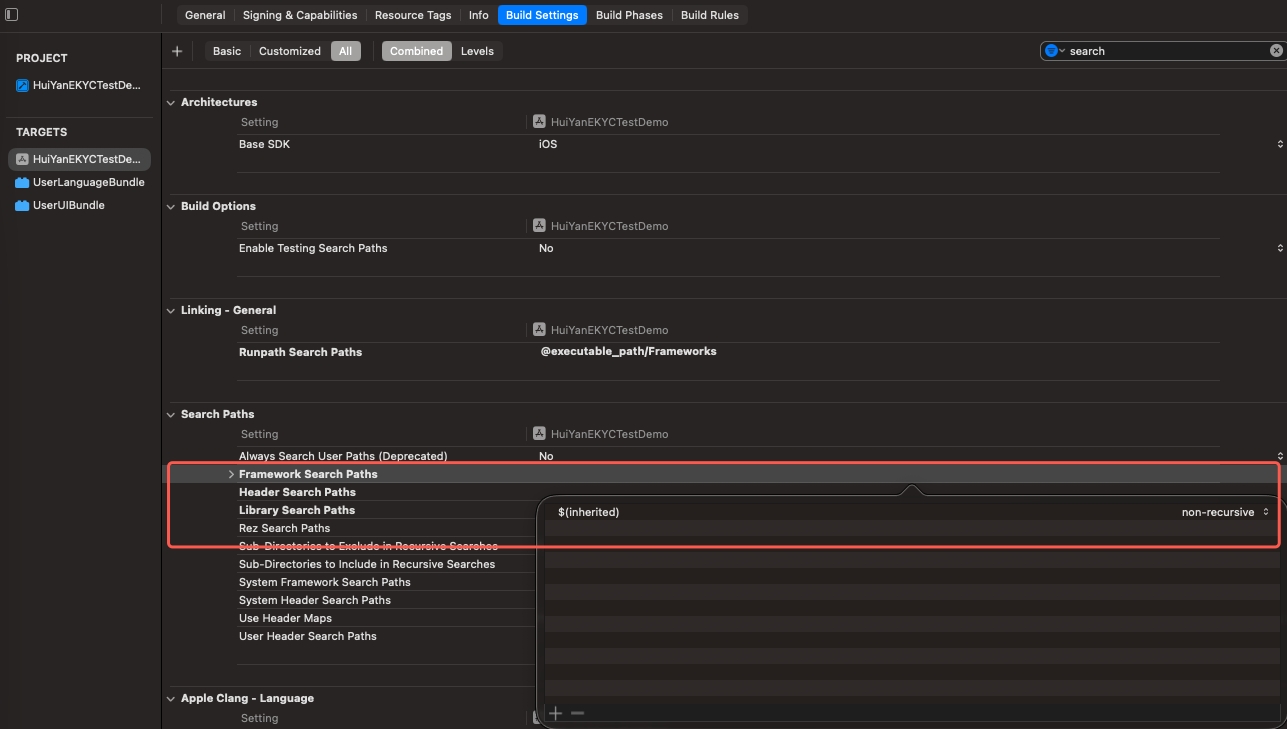Add a build setting with plus icon
1287x729 pixels.
177,51
